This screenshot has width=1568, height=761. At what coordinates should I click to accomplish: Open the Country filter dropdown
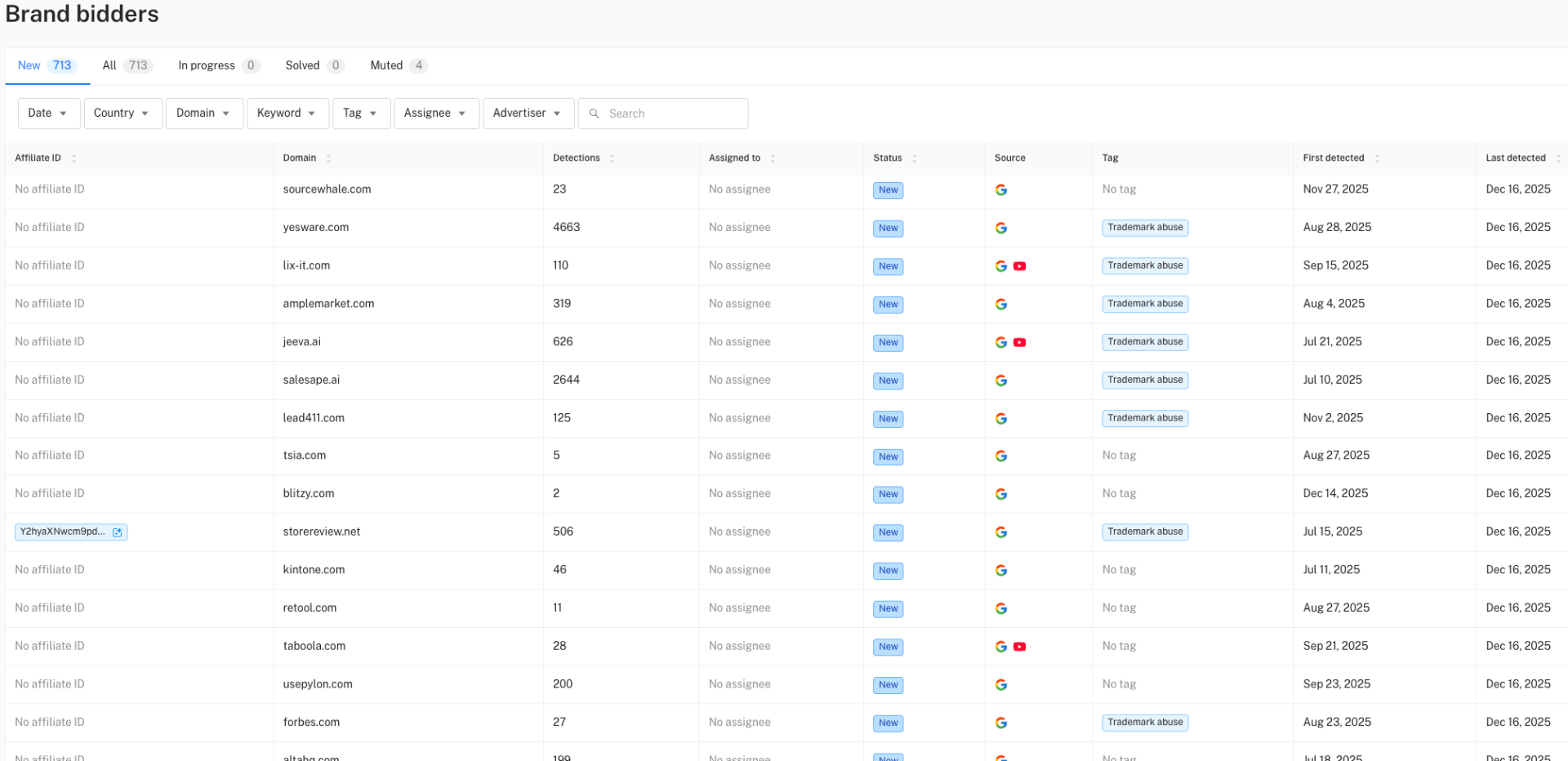[123, 113]
